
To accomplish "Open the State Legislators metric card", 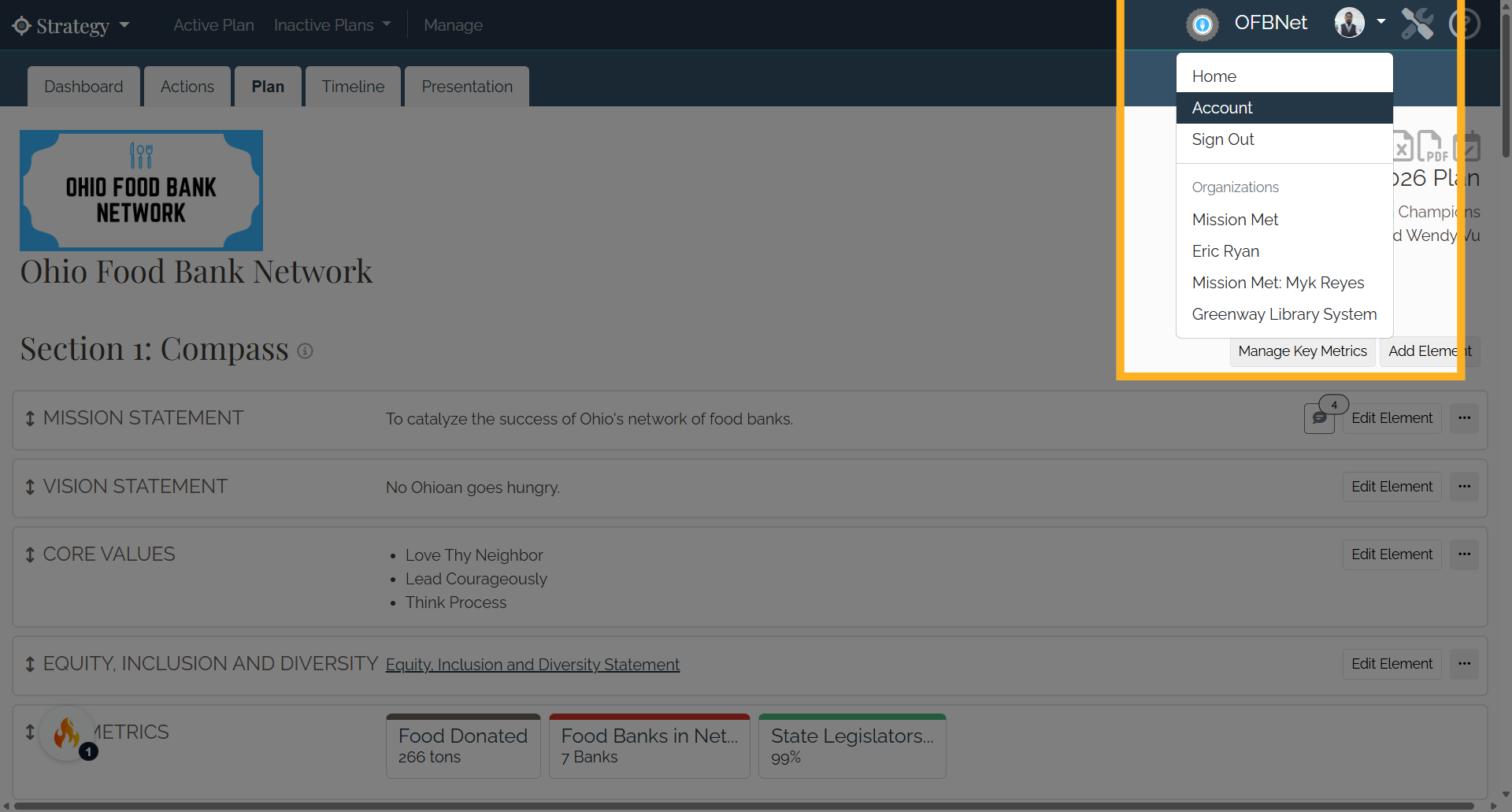I will 852,746.
